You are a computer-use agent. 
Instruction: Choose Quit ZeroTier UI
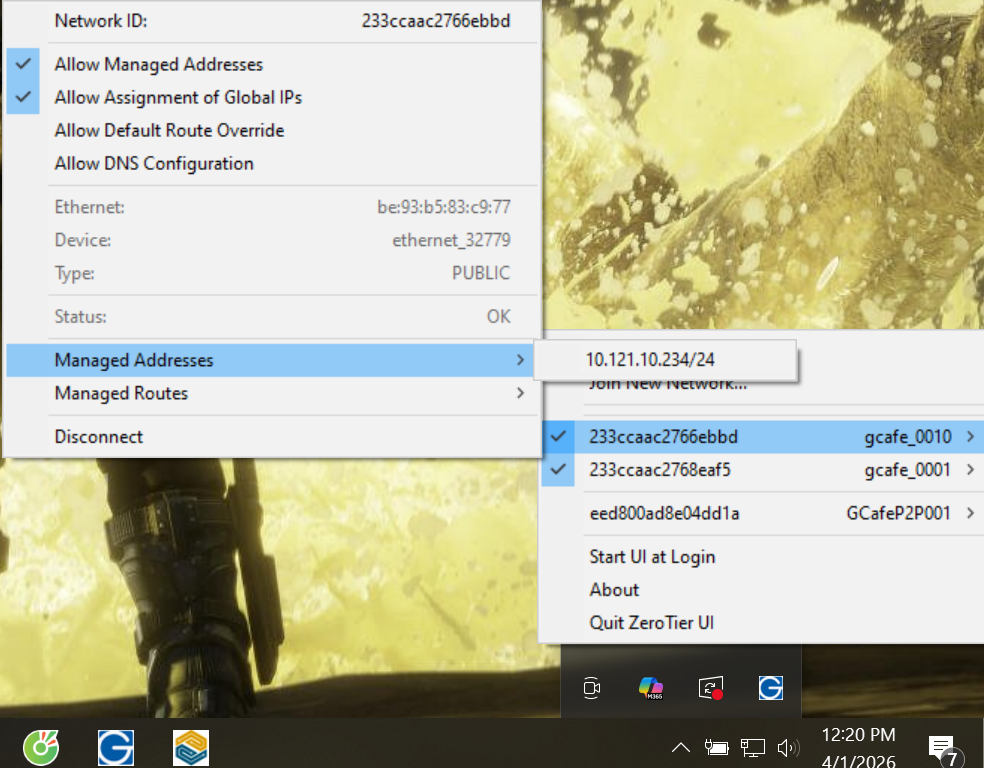(x=651, y=623)
